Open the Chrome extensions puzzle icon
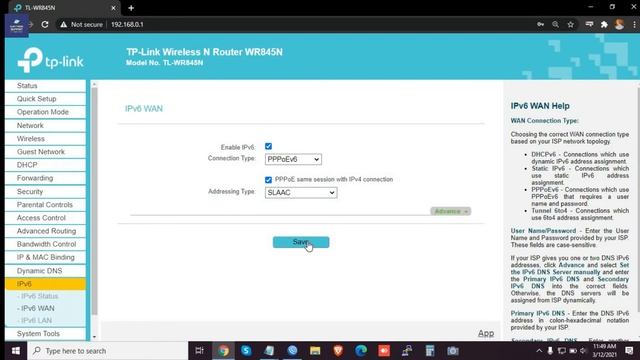Screen dimensions: 640x360 [x=604, y=24]
